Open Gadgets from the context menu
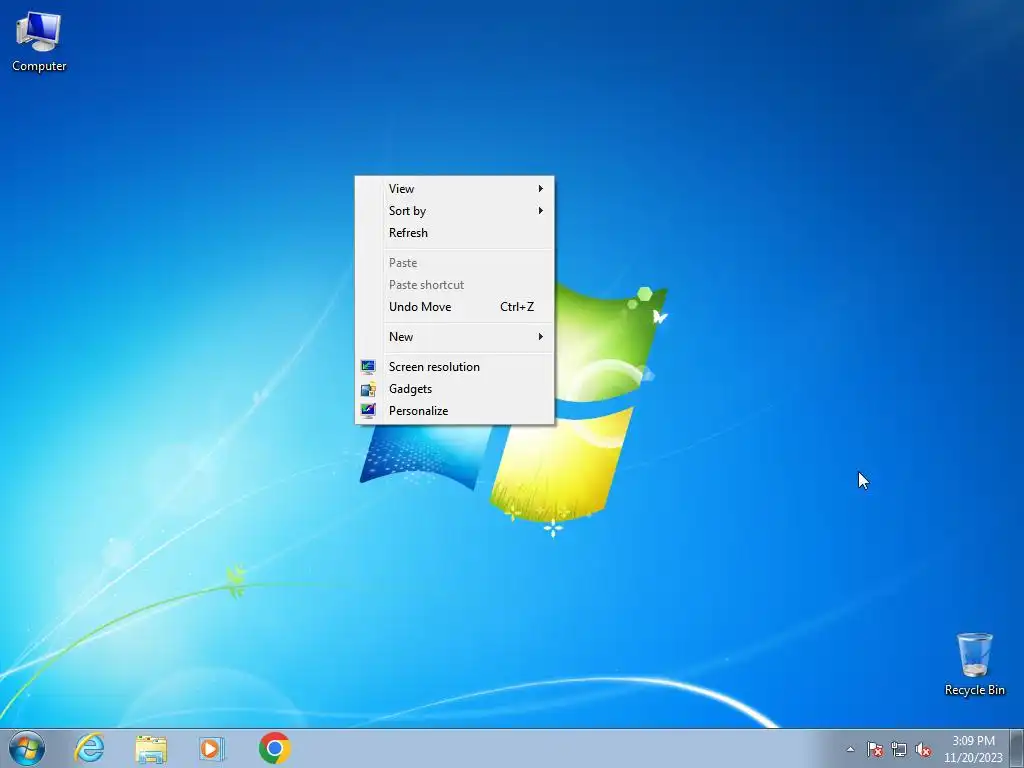1024x768 pixels. click(455, 389)
